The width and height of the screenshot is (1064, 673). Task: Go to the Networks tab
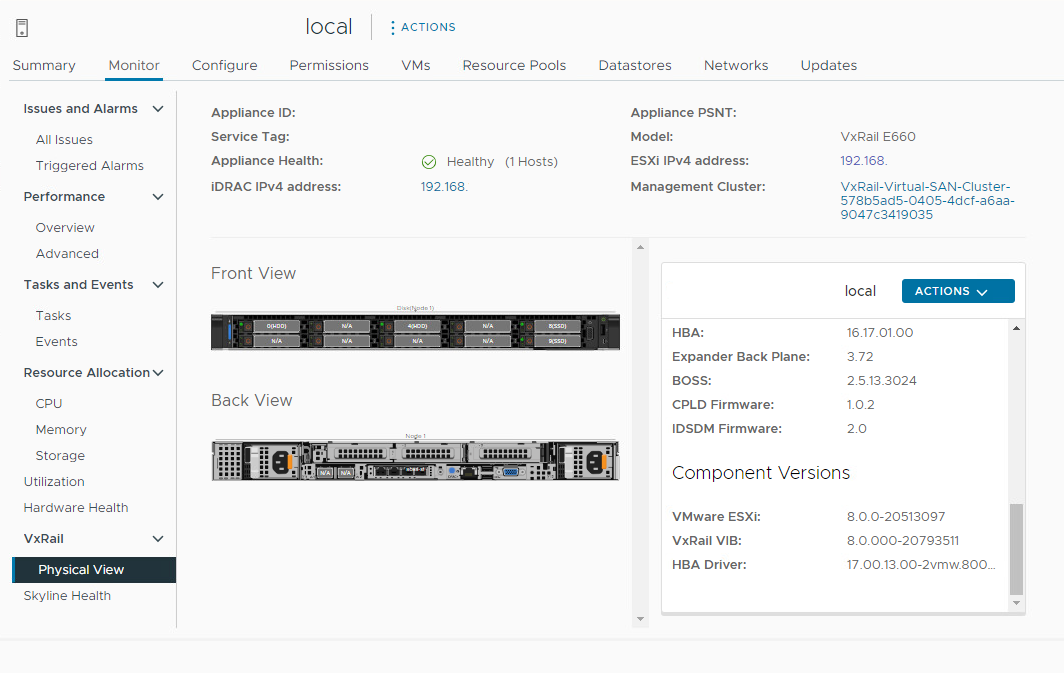click(736, 65)
